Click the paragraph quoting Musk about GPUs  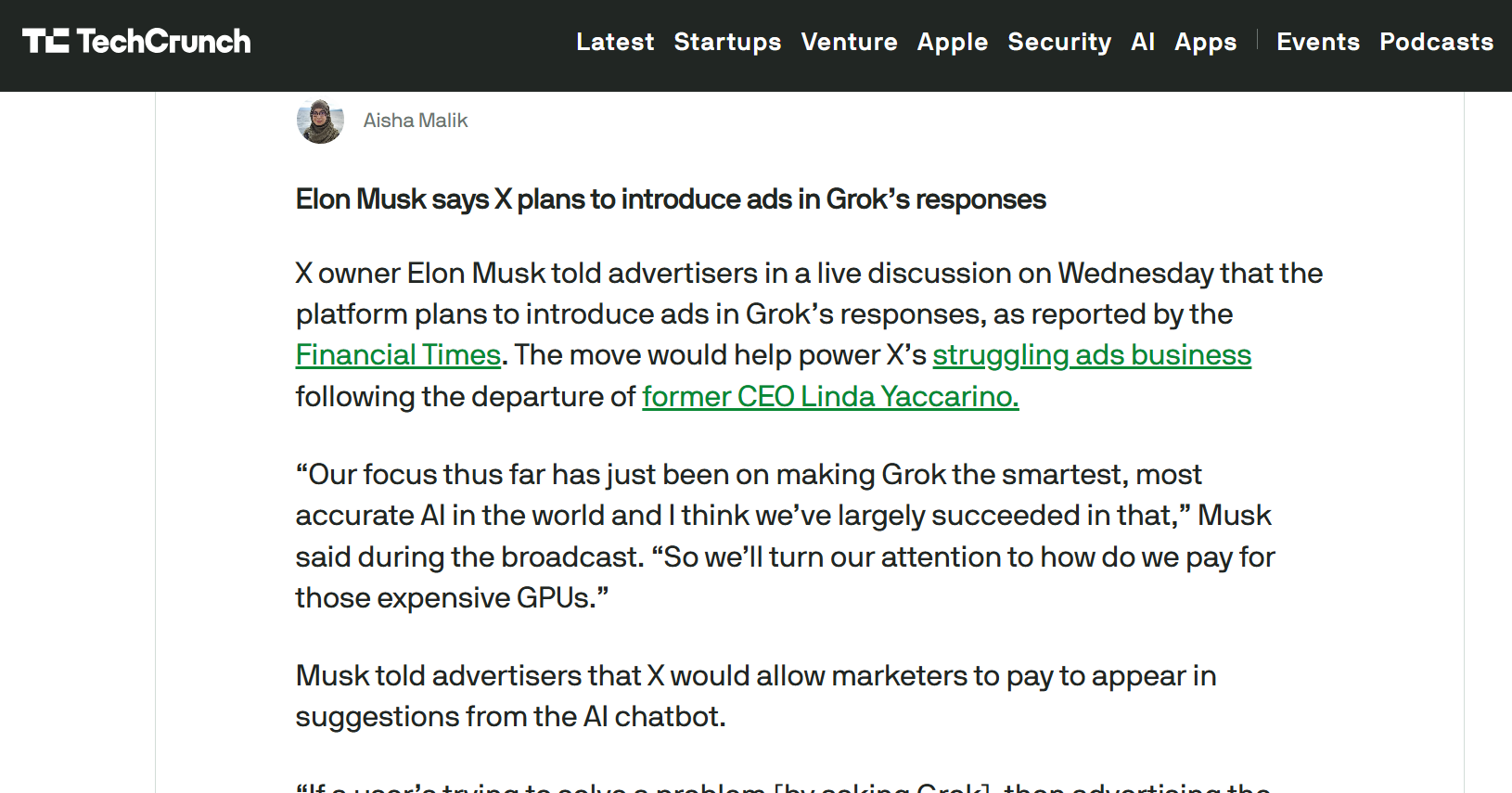785,536
